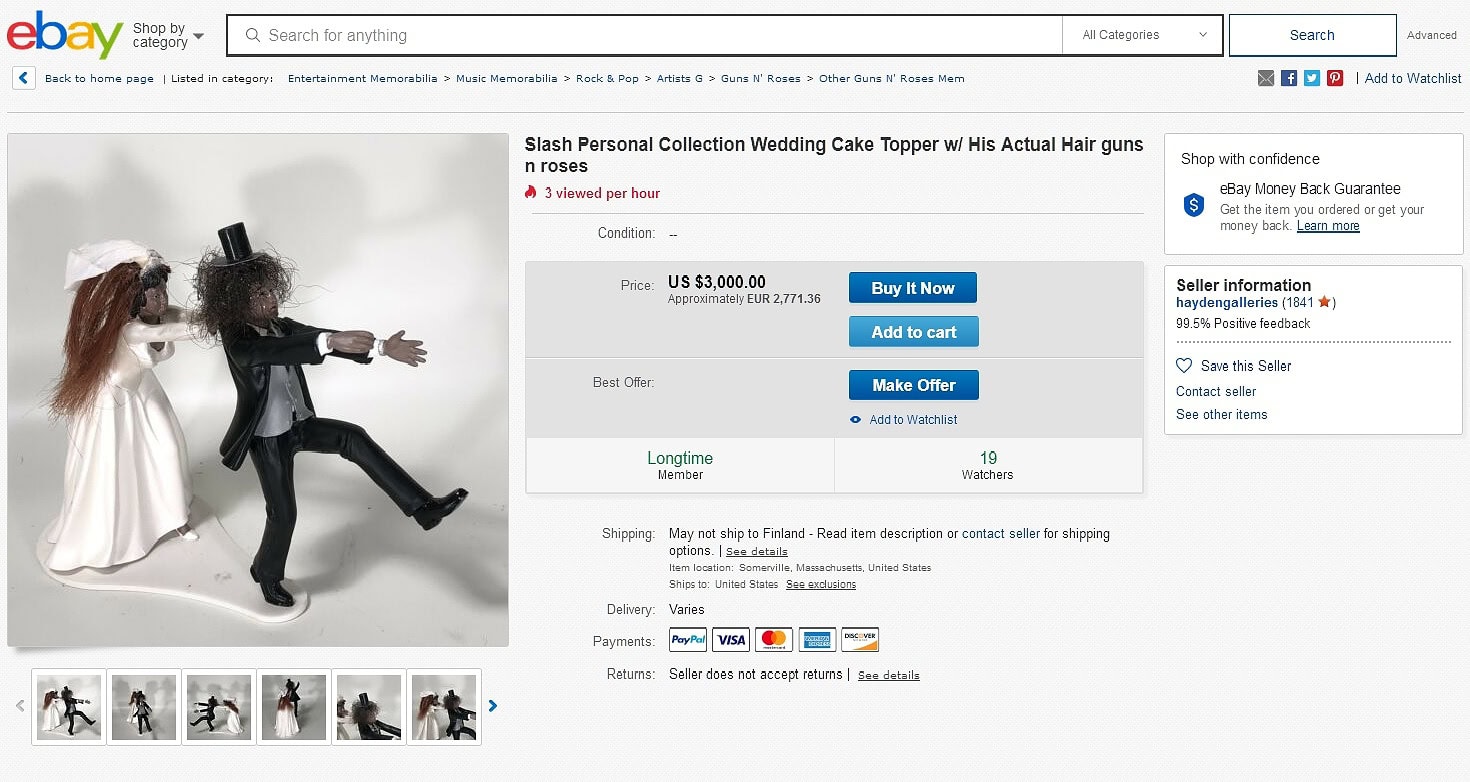The height and width of the screenshot is (782, 1470).
Task: Expand the All Categories combo box
Action: tap(1143, 35)
